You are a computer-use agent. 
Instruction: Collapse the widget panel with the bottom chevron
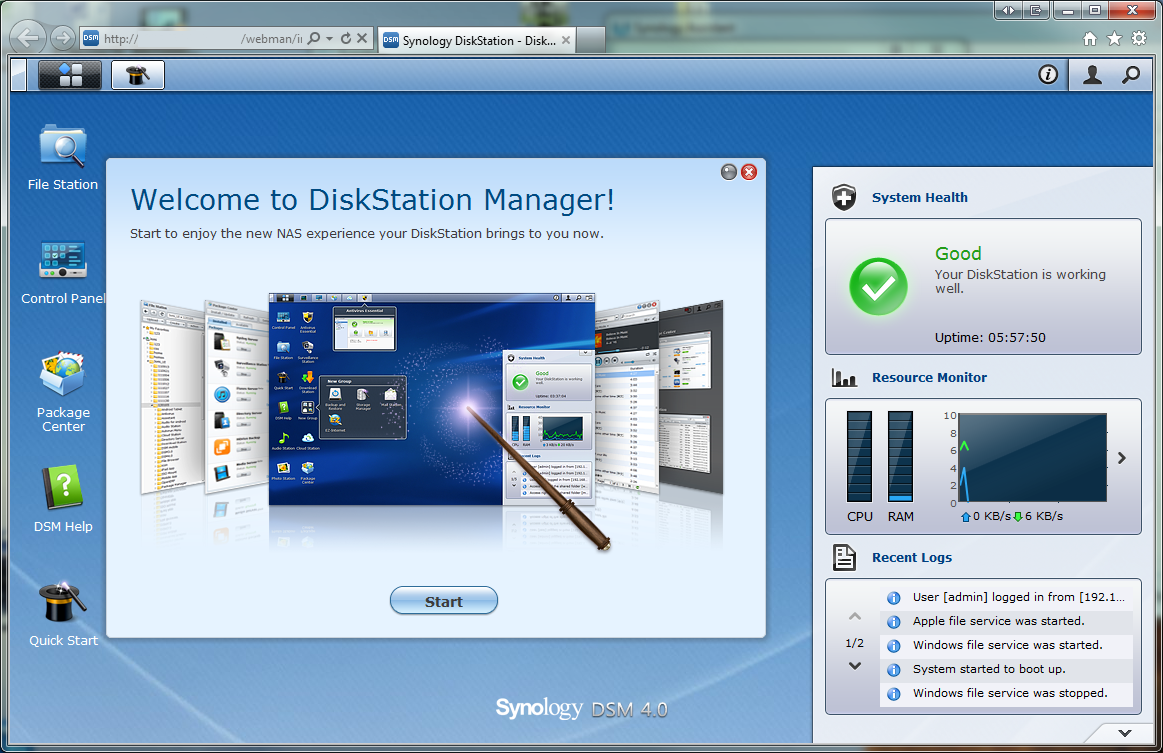pos(1124,733)
